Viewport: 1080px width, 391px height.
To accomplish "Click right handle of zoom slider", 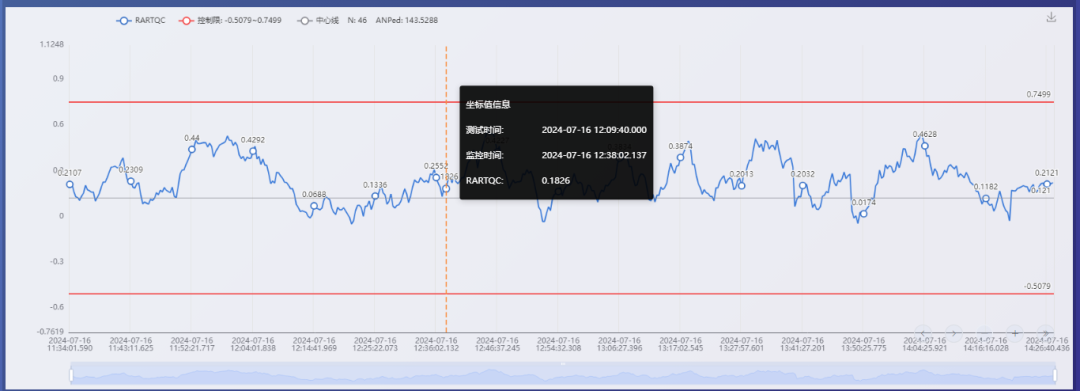I will pos(1055,375).
